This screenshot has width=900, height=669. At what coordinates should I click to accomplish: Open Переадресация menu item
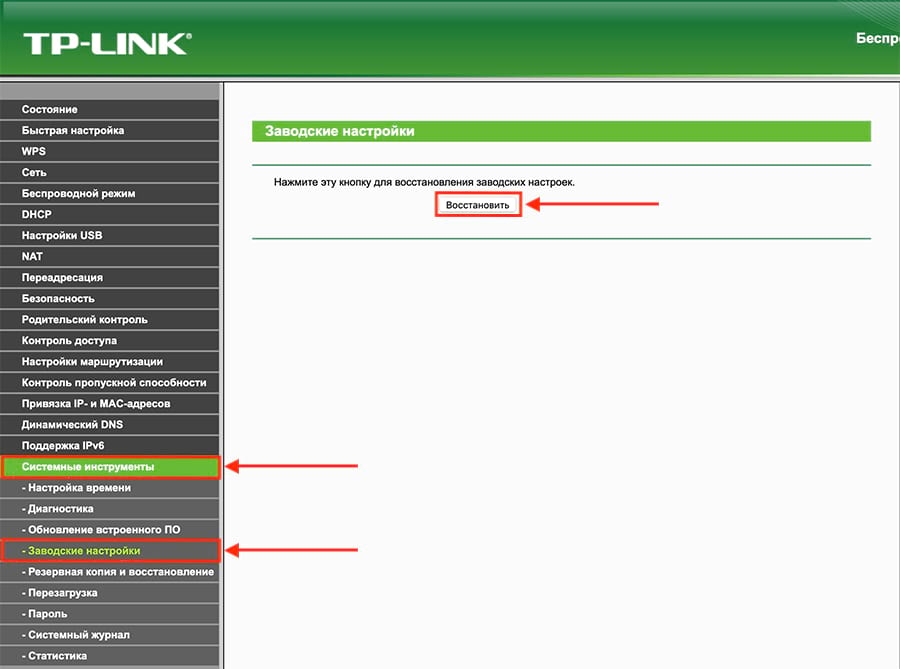110,278
